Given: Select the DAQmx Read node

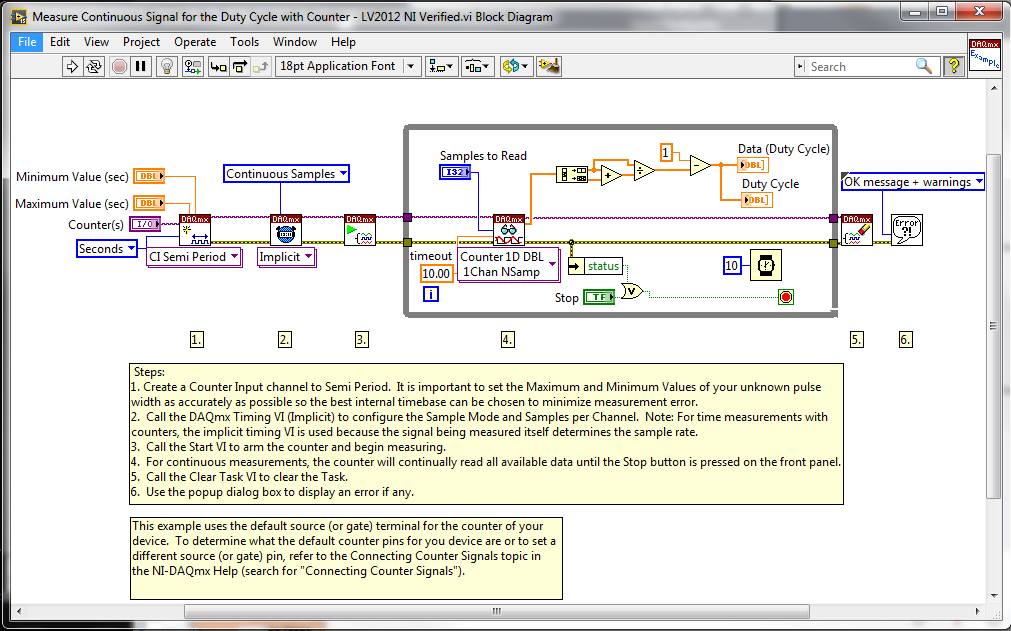Looking at the screenshot, I should (509, 230).
